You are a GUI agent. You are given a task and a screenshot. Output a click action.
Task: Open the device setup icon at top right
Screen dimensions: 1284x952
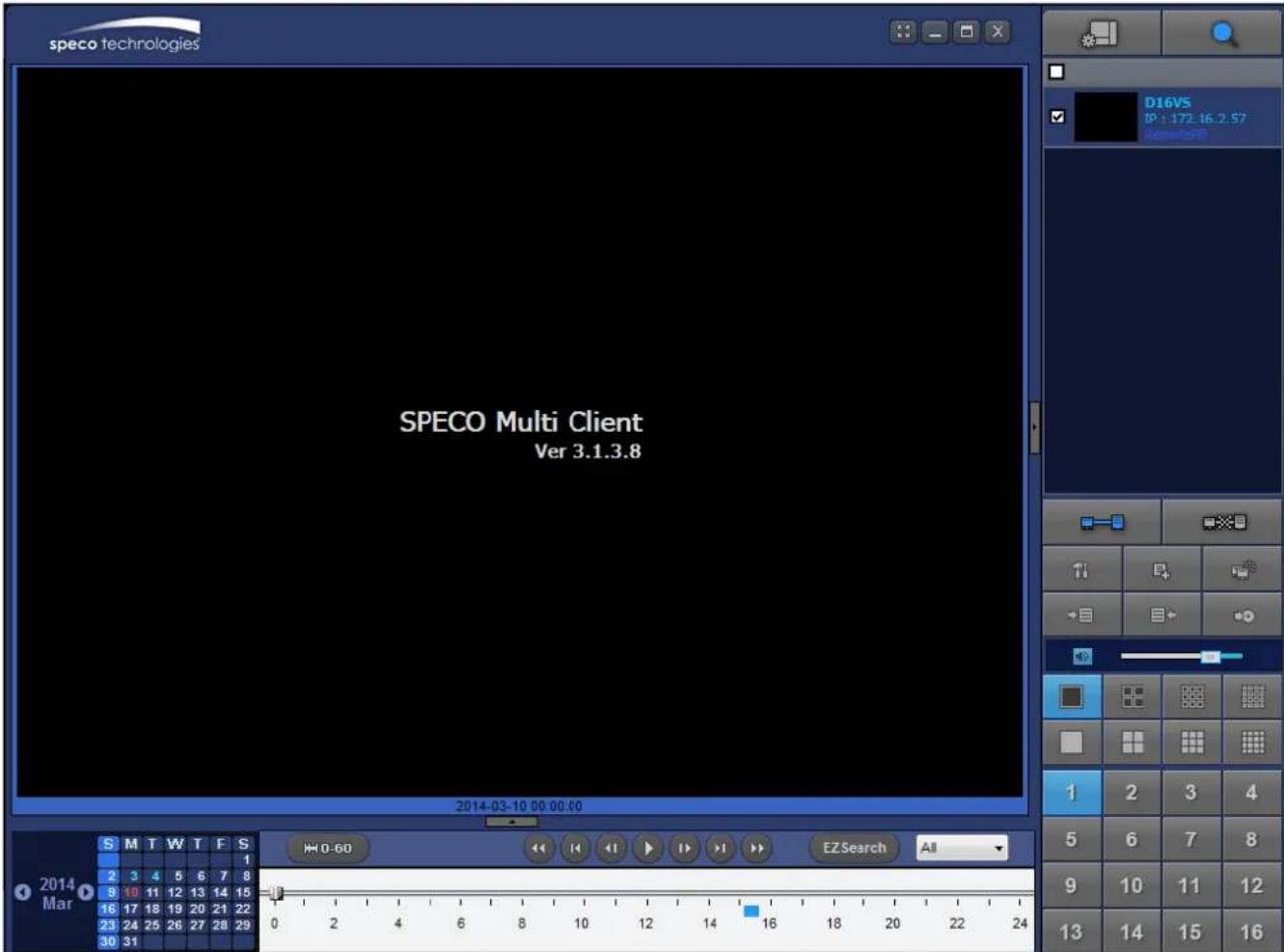coord(1101,34)
